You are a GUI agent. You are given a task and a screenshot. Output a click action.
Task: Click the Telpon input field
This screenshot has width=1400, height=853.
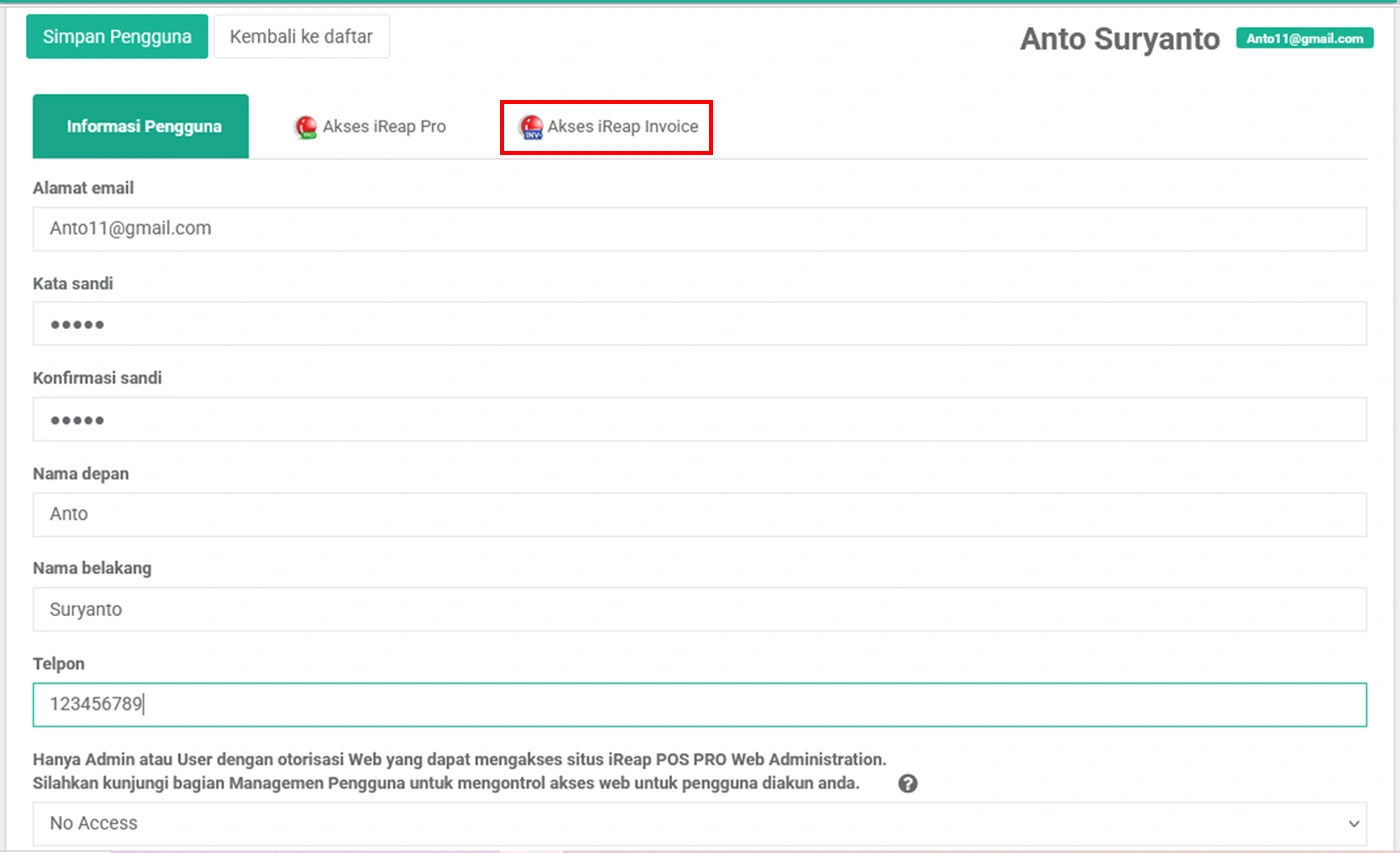(x=700, y=704)
